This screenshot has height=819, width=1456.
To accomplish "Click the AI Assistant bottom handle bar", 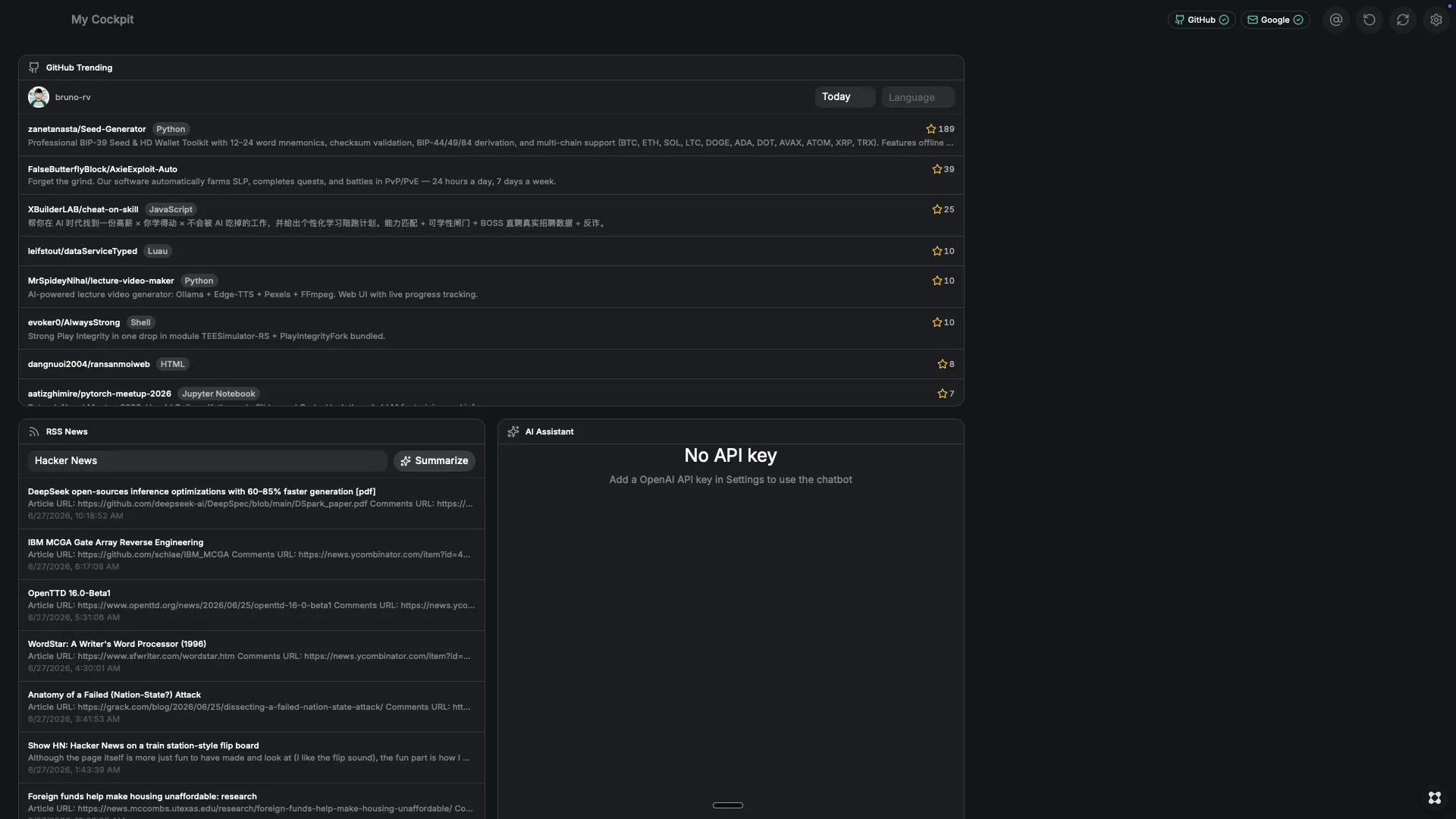I will 728,805.
